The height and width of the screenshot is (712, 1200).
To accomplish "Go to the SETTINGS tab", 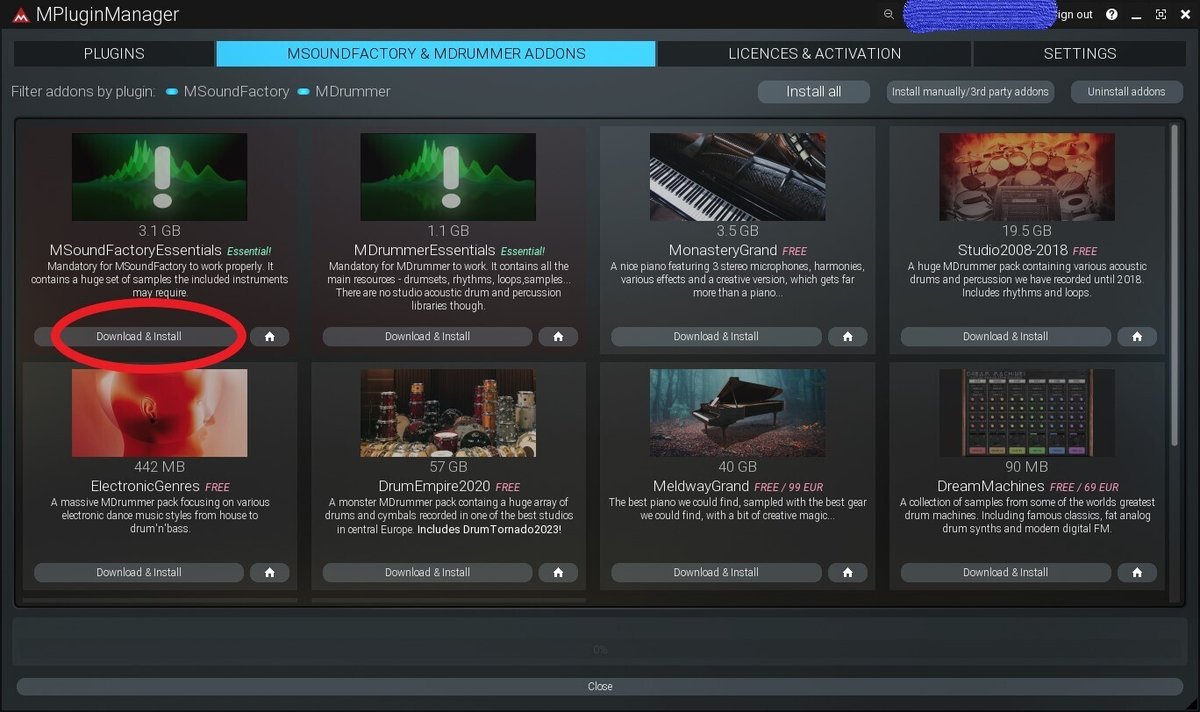I will pyautogui.click(x=1079, y=53).
